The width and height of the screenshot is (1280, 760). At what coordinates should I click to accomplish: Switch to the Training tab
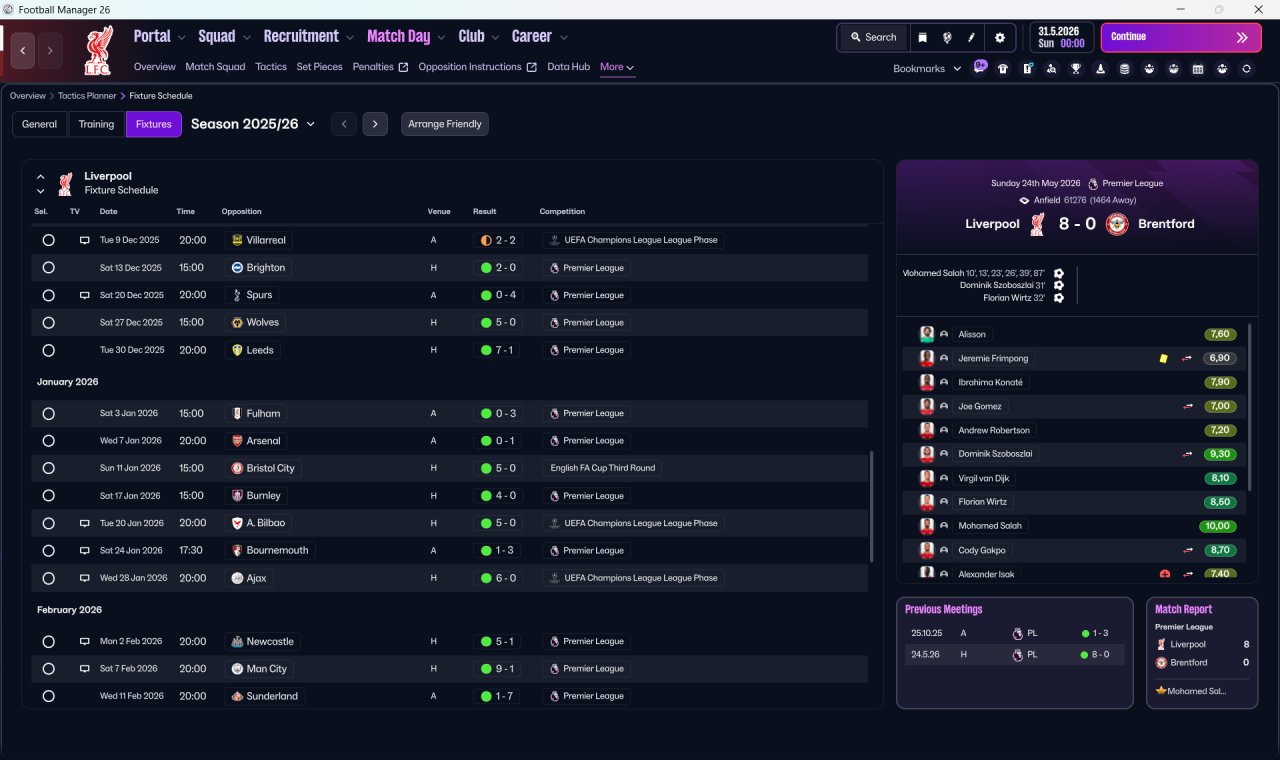pyautogui.click(x=96, y=124)
